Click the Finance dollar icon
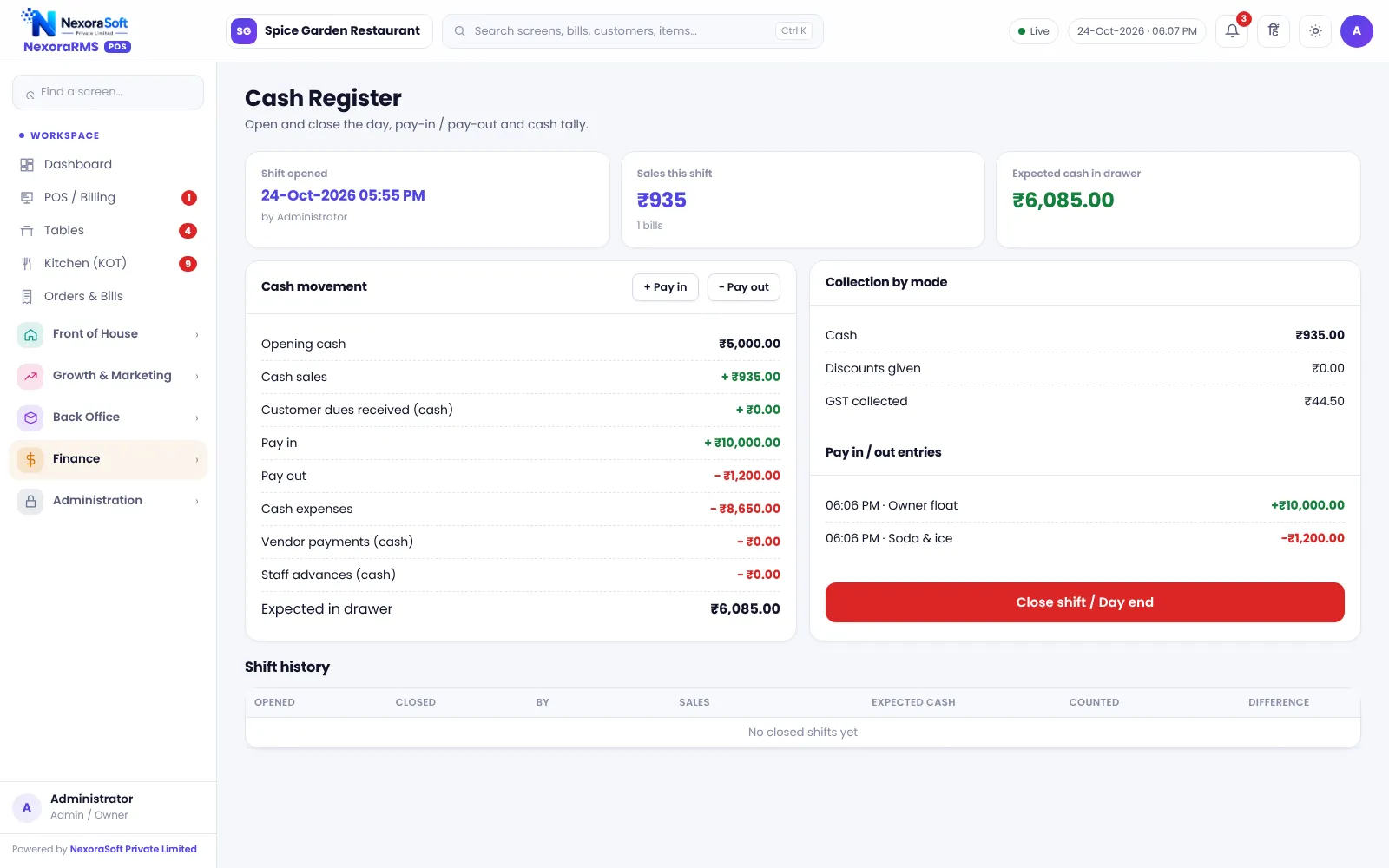The height and width of the screenshot is (868, 1389). pyautogui.click(x=30, y=459)
